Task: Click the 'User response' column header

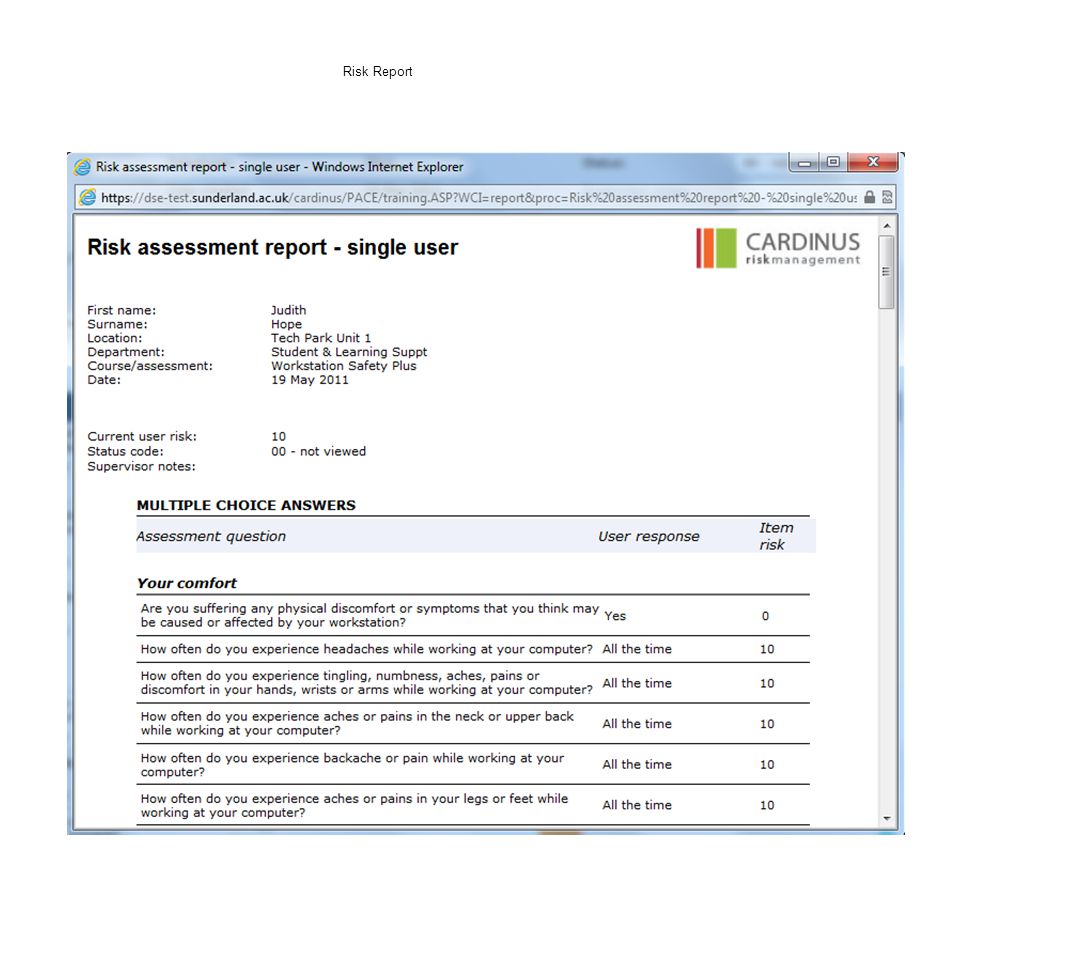Action: pos(649,536)
